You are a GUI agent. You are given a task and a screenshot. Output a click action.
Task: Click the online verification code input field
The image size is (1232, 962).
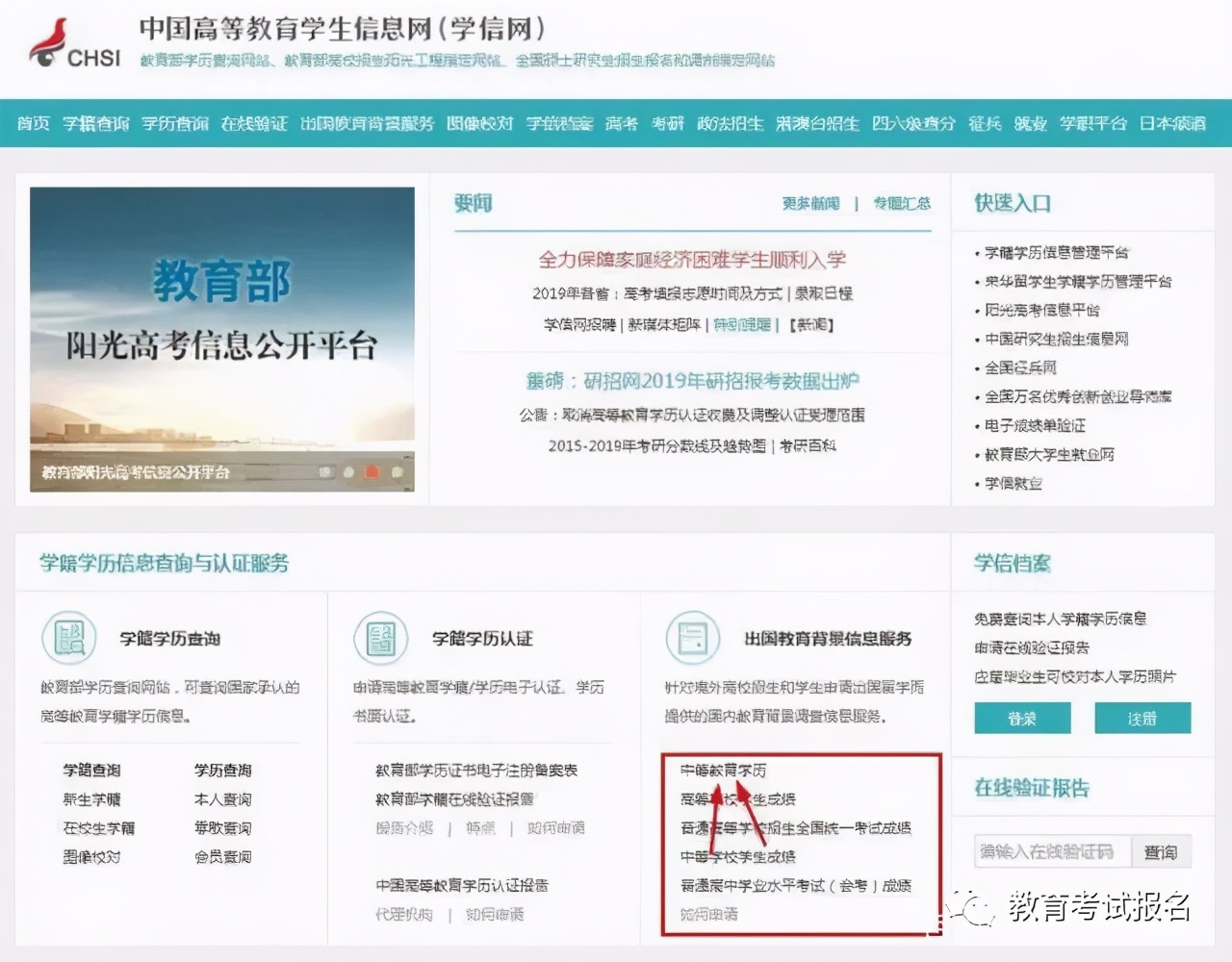tap(1052, 851)
